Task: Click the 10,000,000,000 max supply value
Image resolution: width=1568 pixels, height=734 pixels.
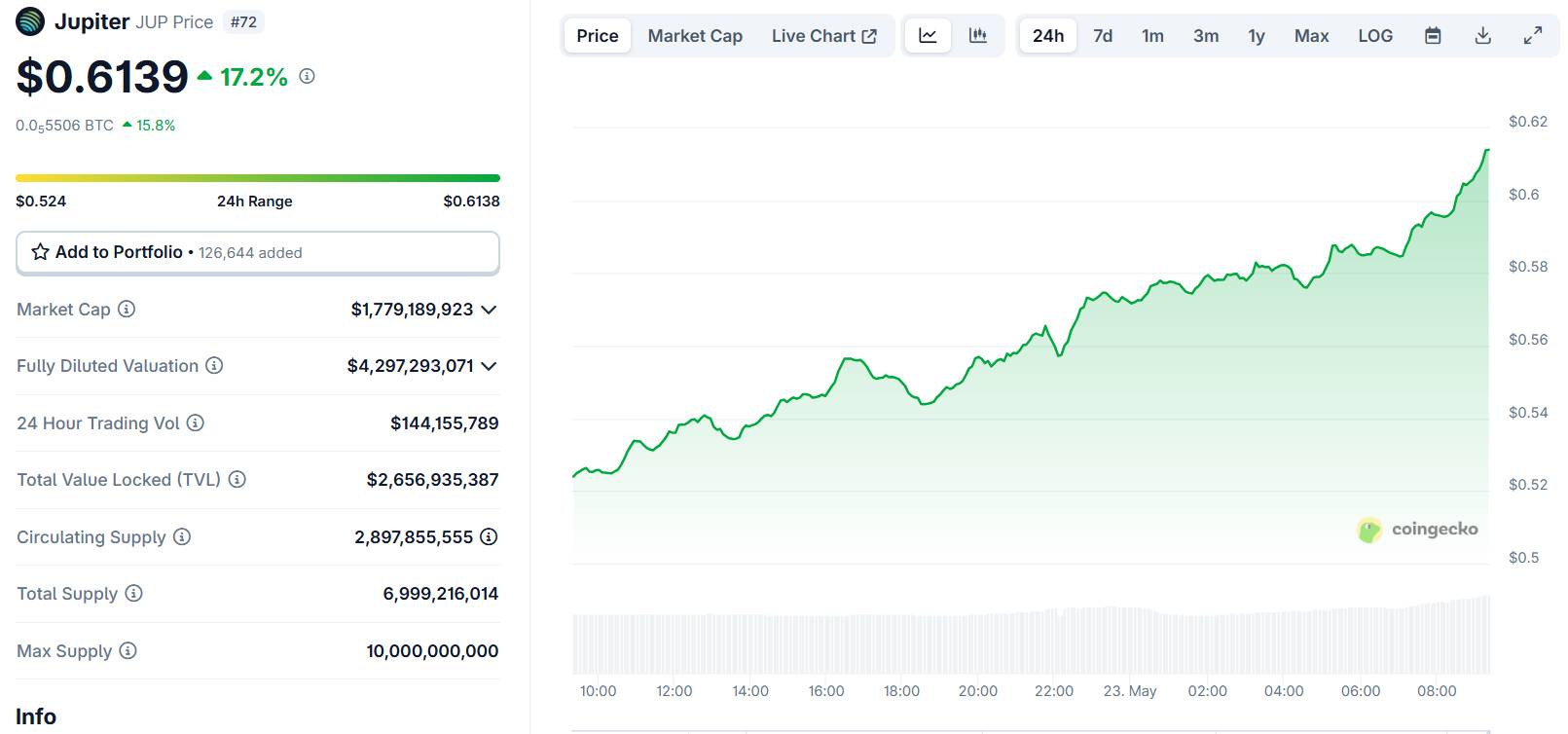Action: tap(432, 651)
